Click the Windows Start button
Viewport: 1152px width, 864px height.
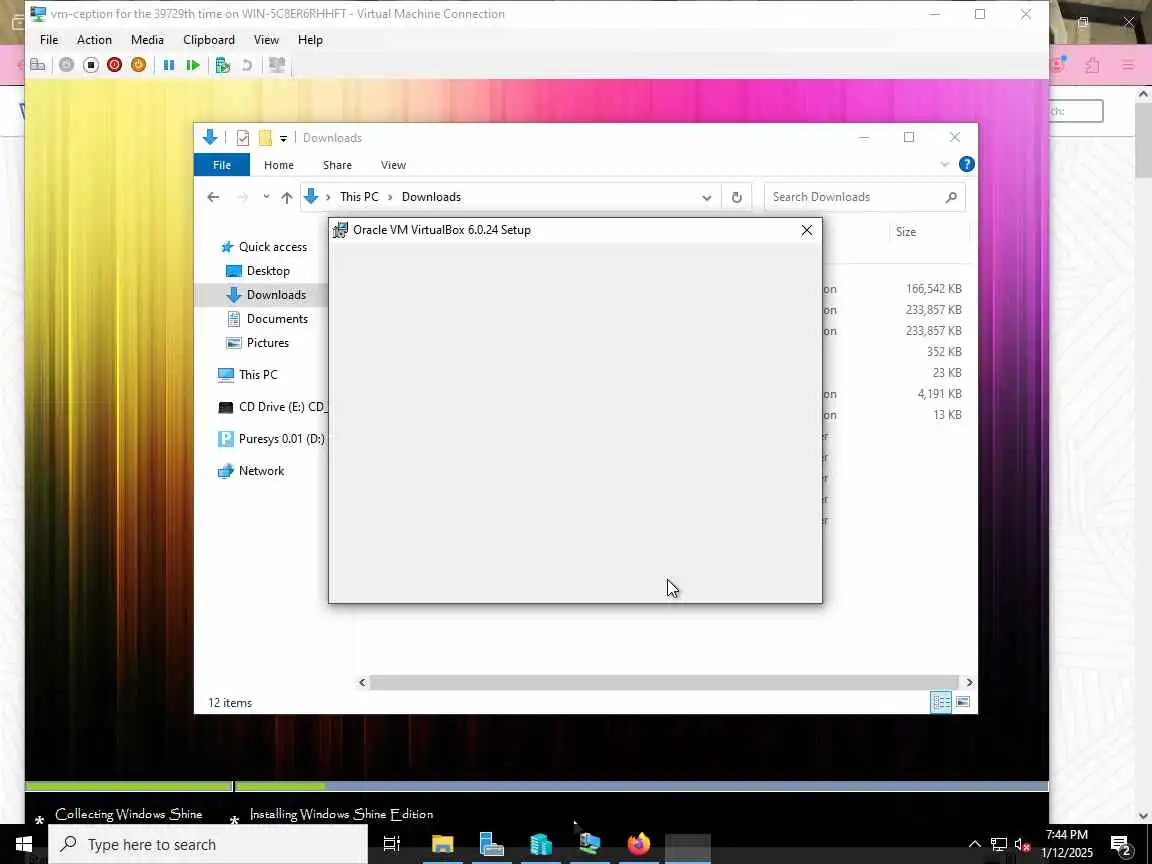24,844
